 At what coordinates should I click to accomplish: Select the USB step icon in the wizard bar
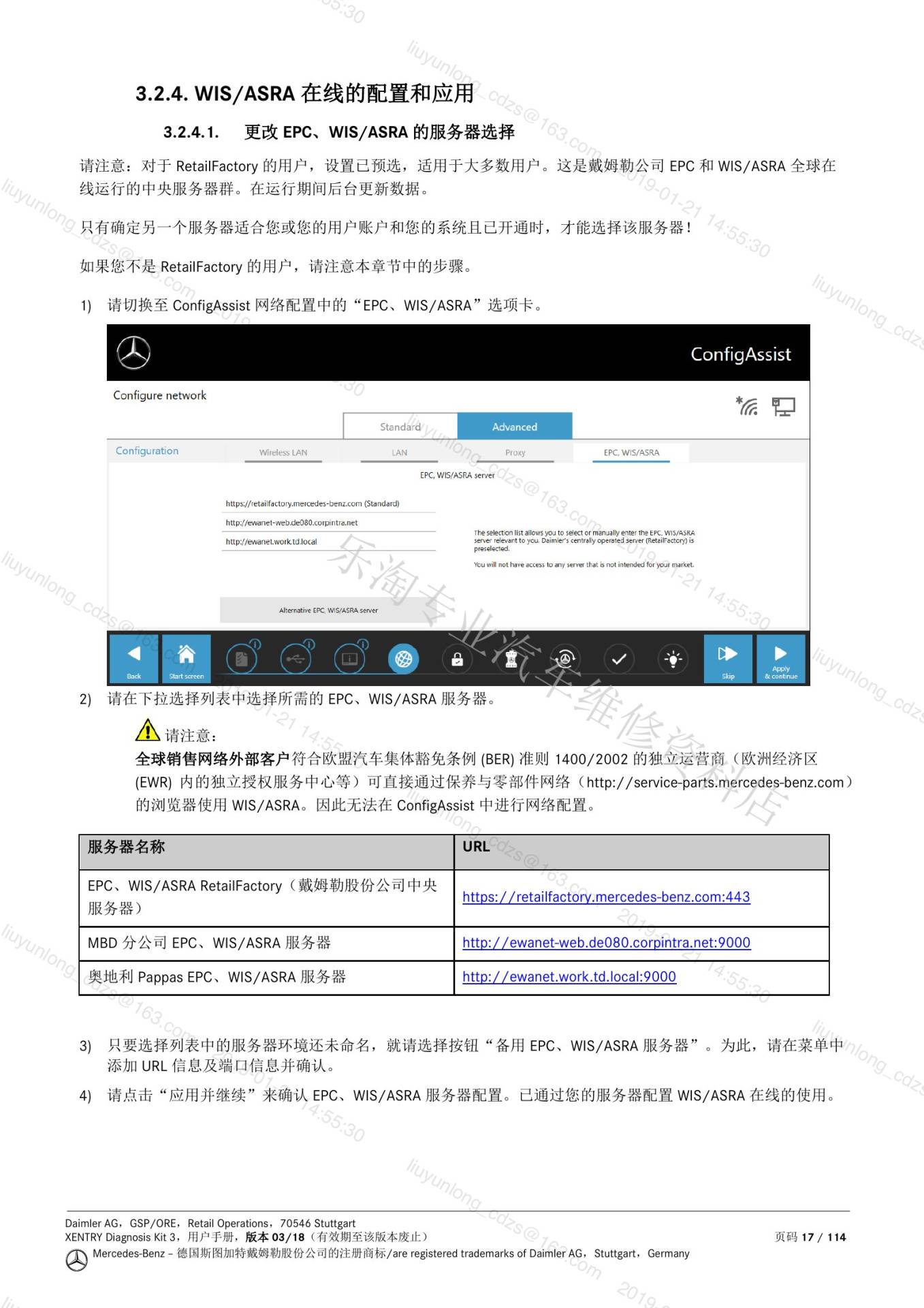click(x=296, y=659)
